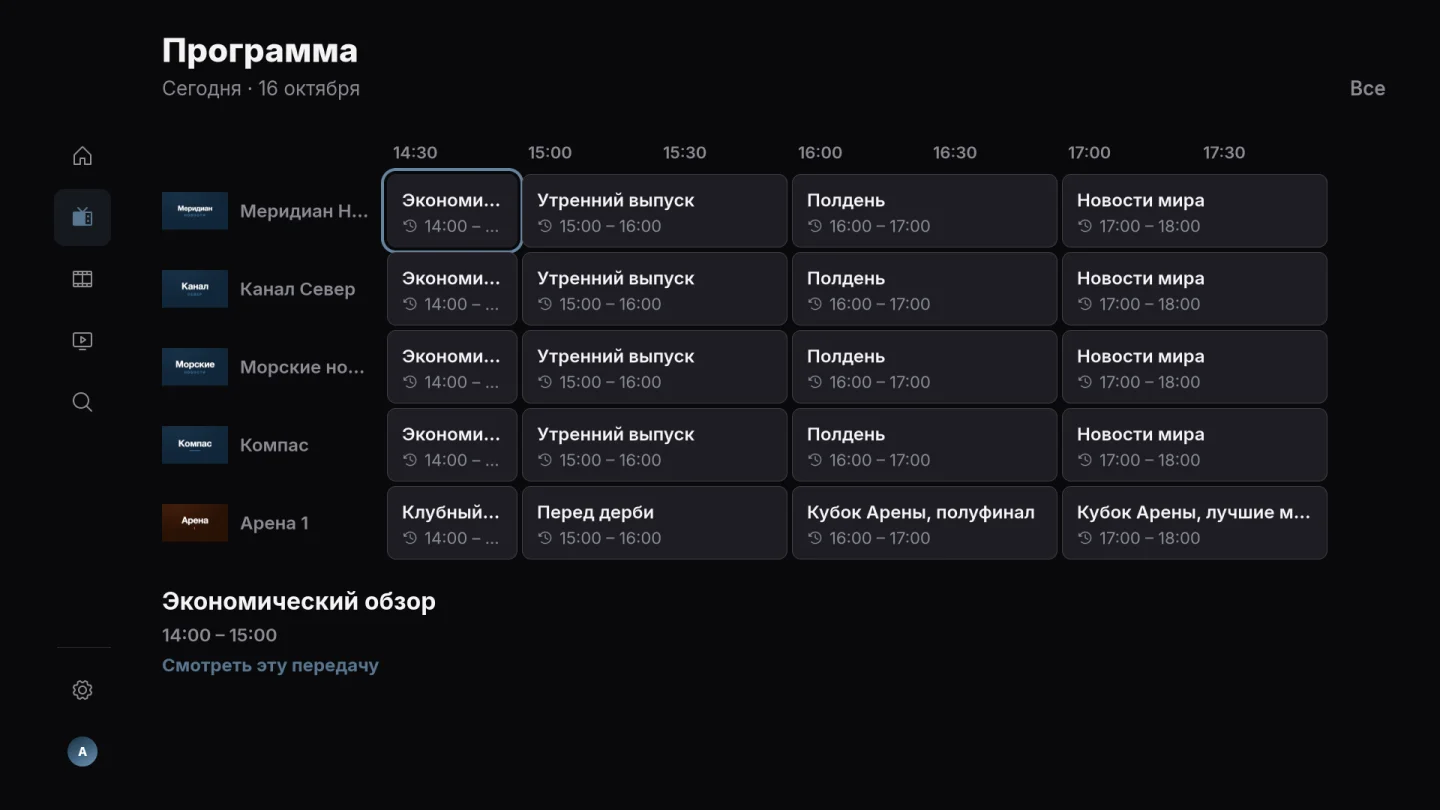The height and width of the screenshot is (810, 1440).
Task: Open «Кубок Арены, полуфинал» program card
Action: point(925,523)
